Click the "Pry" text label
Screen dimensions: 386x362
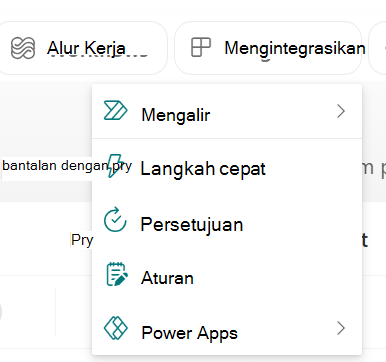pos(82,240)
